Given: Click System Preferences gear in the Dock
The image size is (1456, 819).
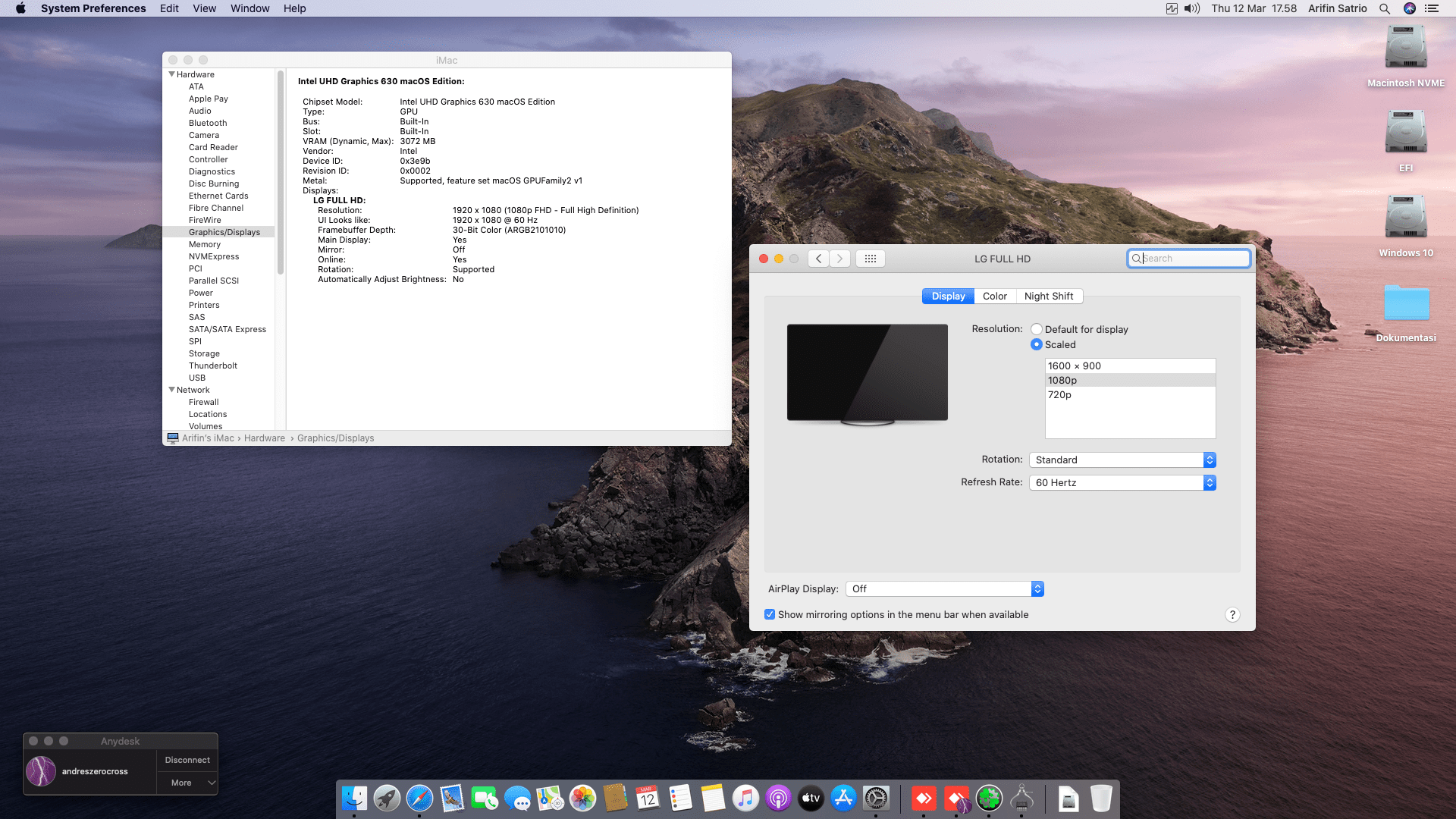Looking at the screenshot, I should [x=876, y=799].
